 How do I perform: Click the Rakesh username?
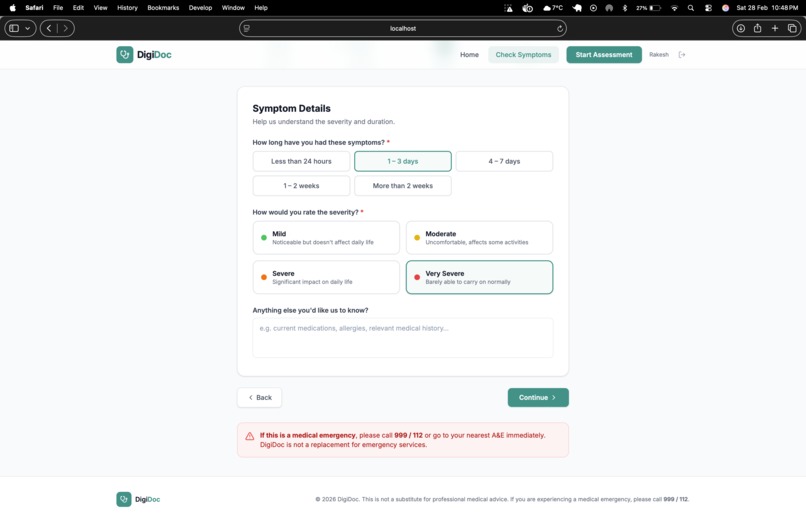pos(658,54)
